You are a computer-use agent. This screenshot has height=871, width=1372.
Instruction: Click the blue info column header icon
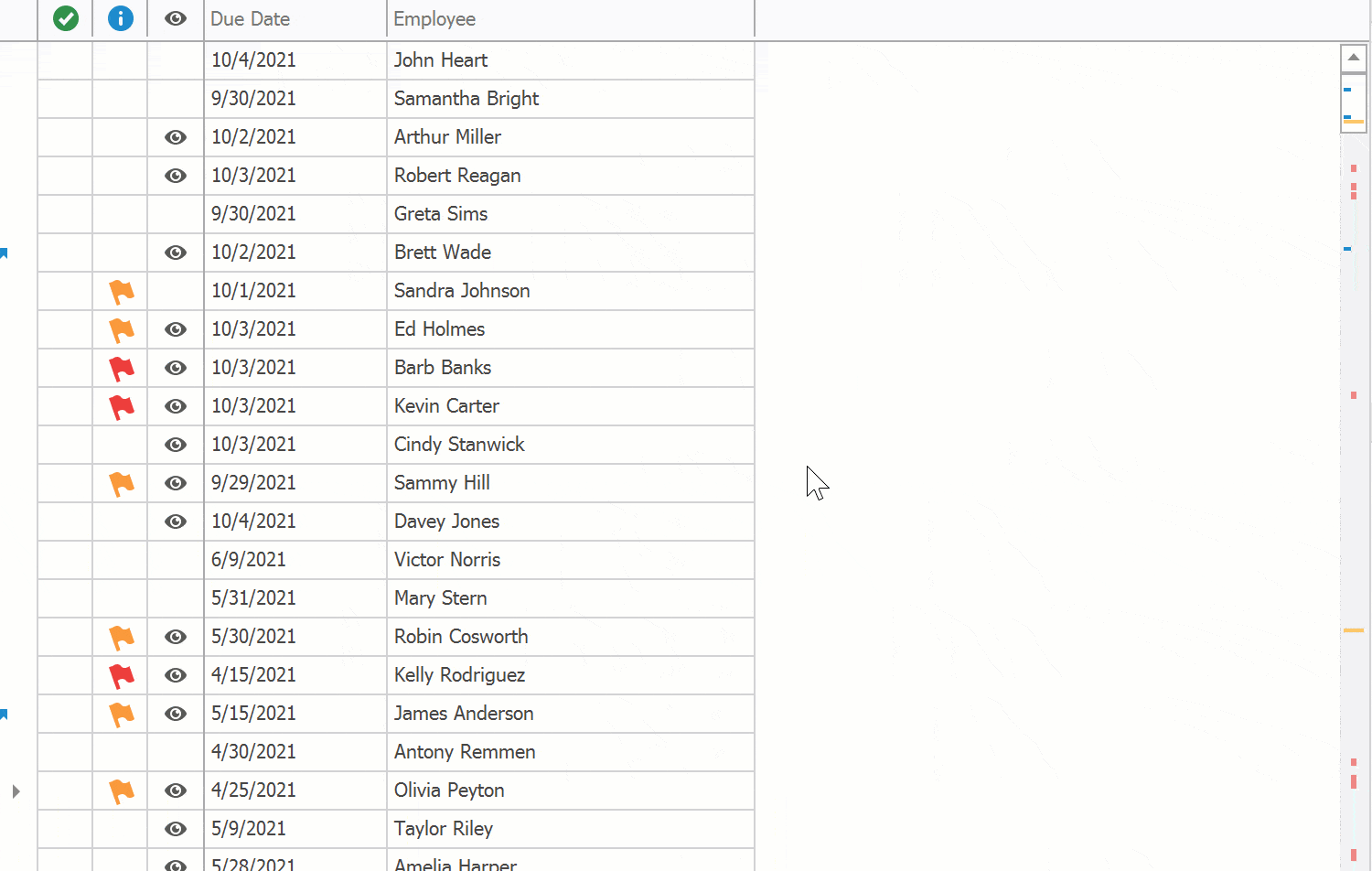(120, 18)
